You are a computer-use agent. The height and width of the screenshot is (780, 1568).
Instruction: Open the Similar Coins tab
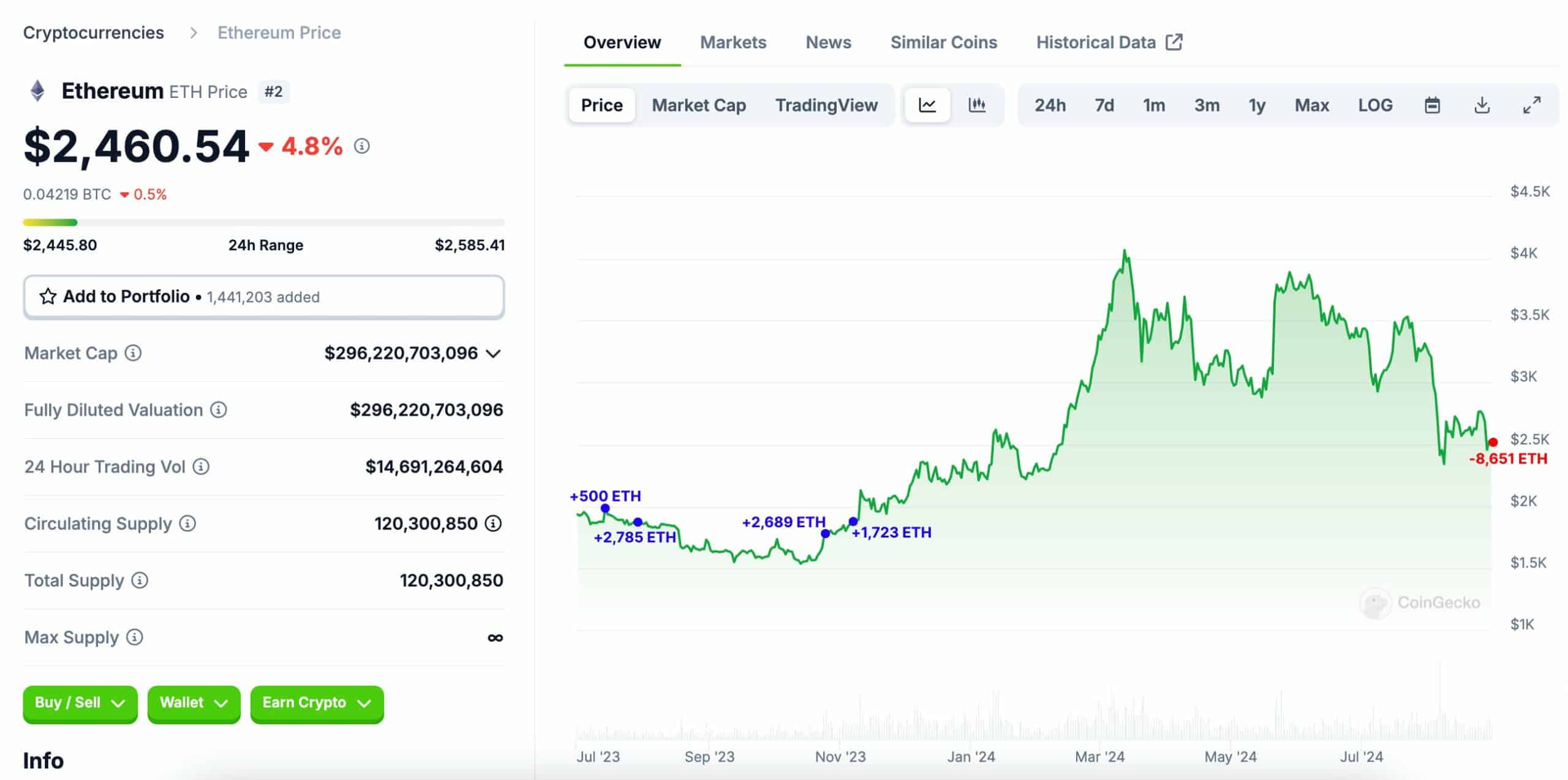click(x=944, y=42)
